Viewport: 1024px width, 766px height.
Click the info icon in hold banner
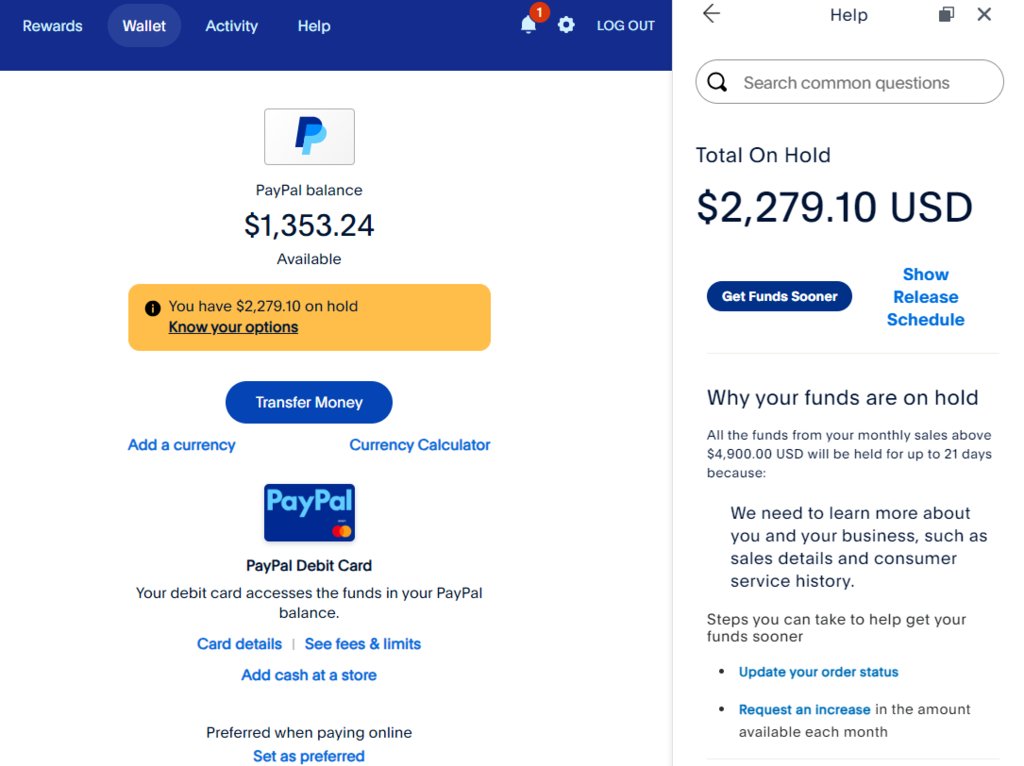(153, 308)
